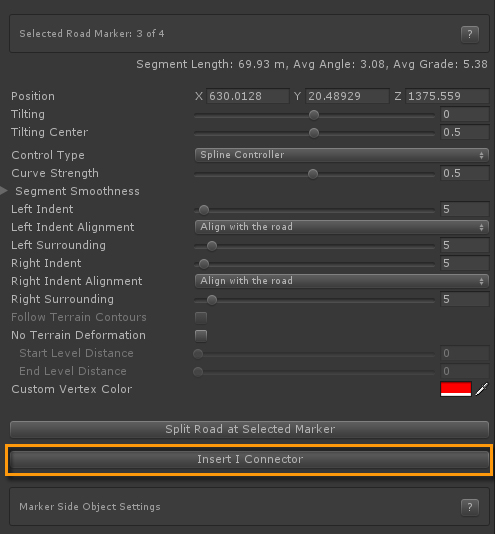Pick vertex color with the eyedropper icon
This screenshot has width=495, height=534.
tap(482, 389)
